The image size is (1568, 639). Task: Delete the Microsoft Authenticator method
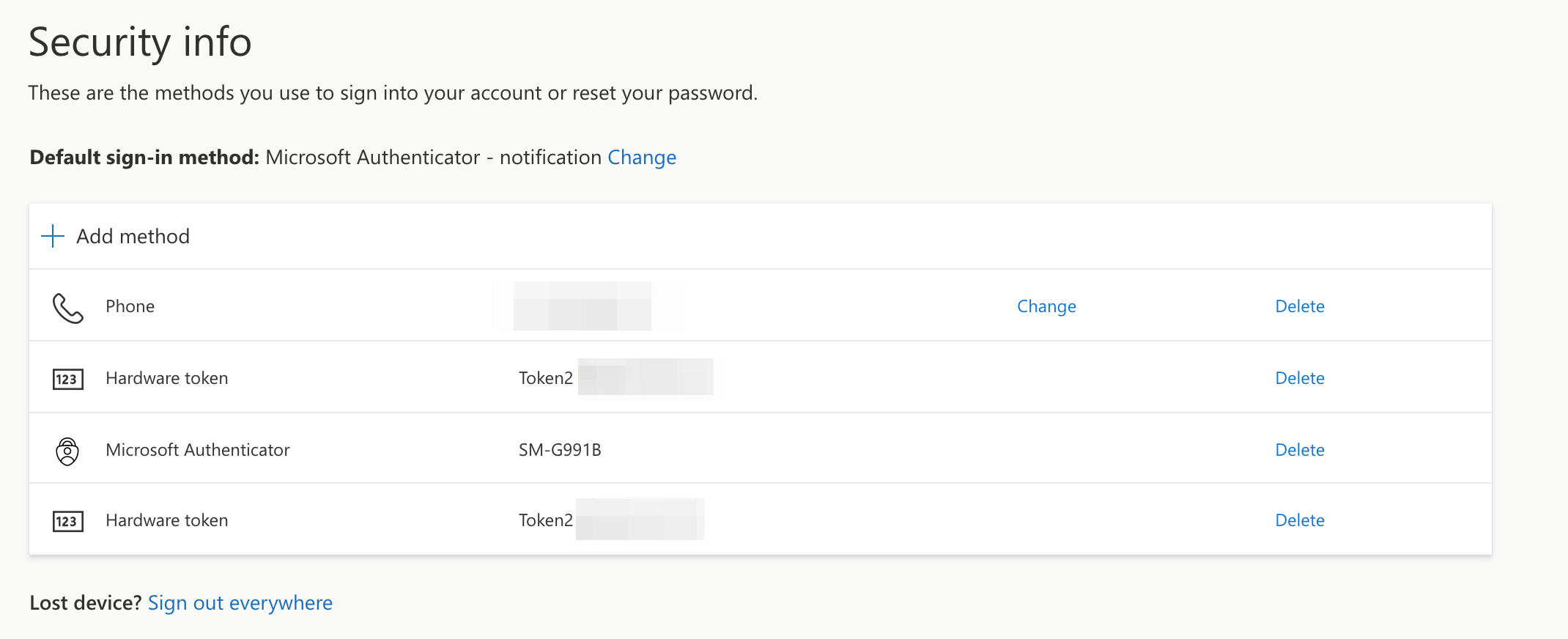(x=1300, y=450)
